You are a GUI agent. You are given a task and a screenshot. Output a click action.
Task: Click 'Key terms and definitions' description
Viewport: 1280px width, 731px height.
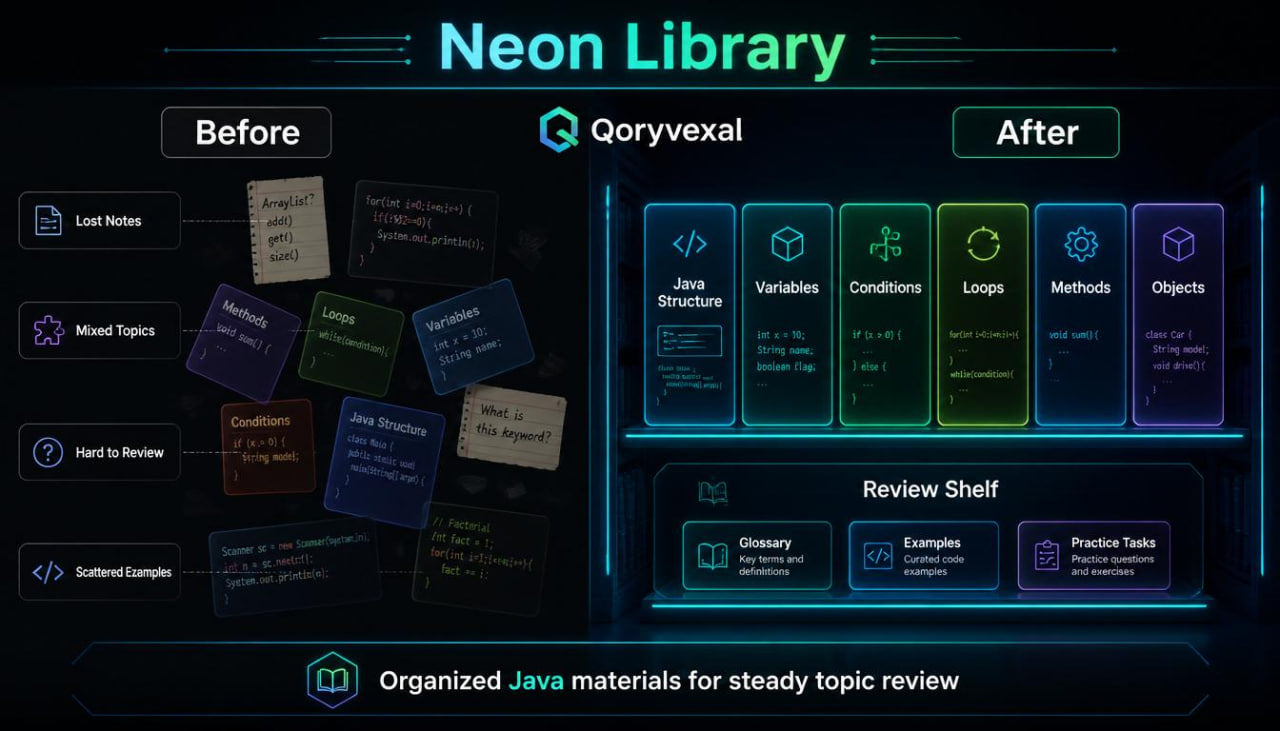771,565
